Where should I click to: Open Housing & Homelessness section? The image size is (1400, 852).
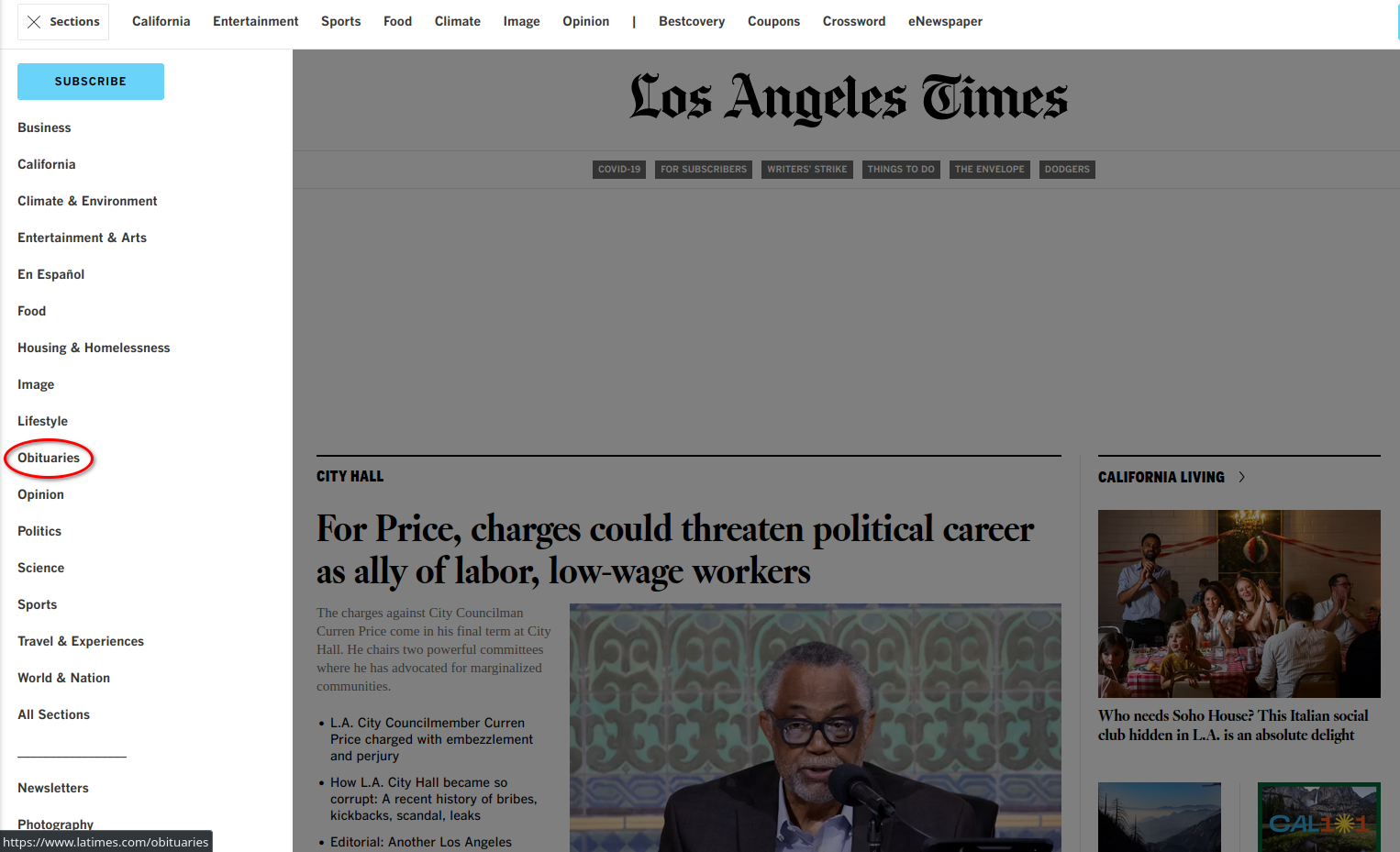tap(94, 348)
